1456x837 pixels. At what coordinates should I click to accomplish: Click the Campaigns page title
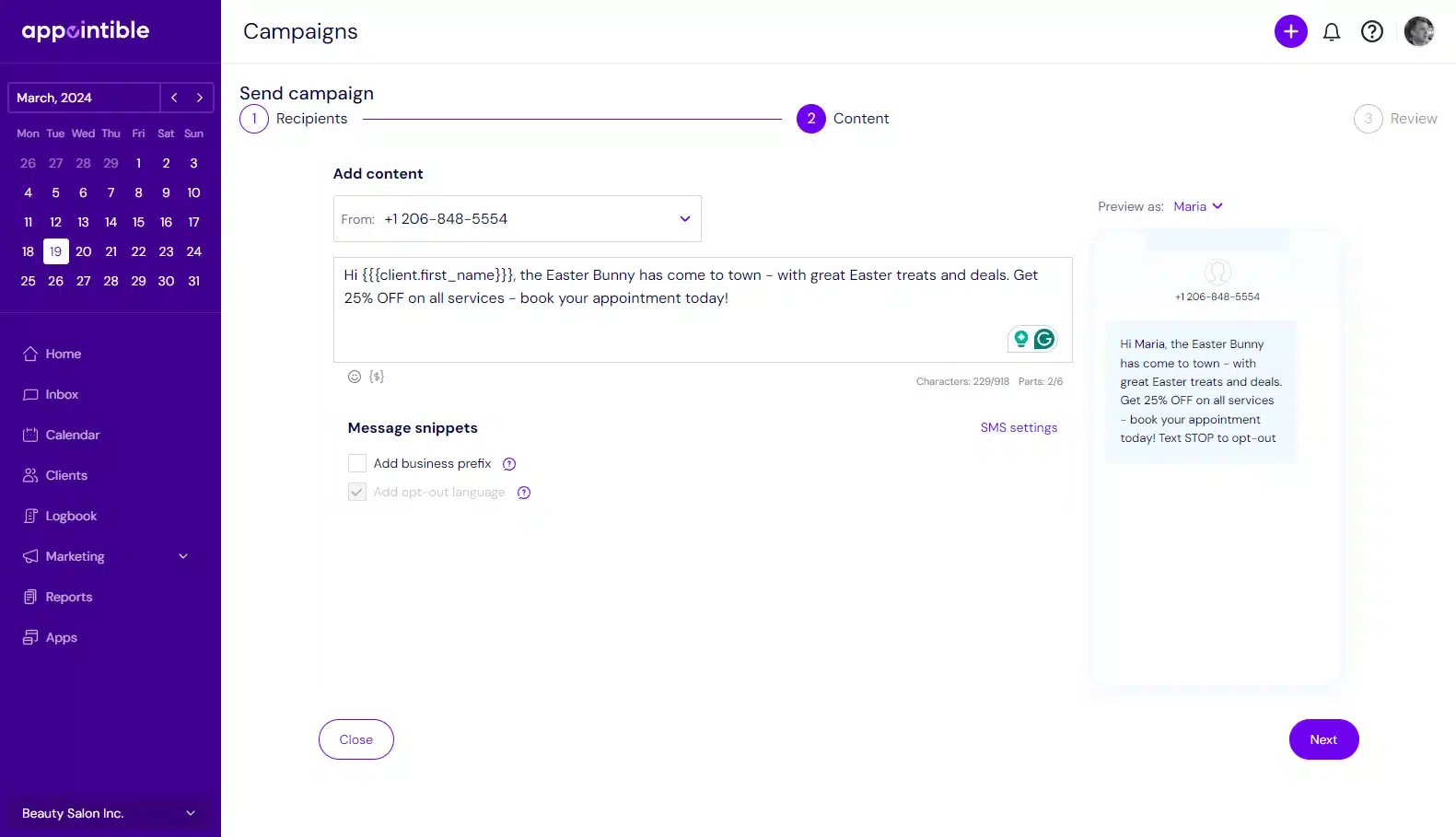pyautogui.click(x=300, y=31)
